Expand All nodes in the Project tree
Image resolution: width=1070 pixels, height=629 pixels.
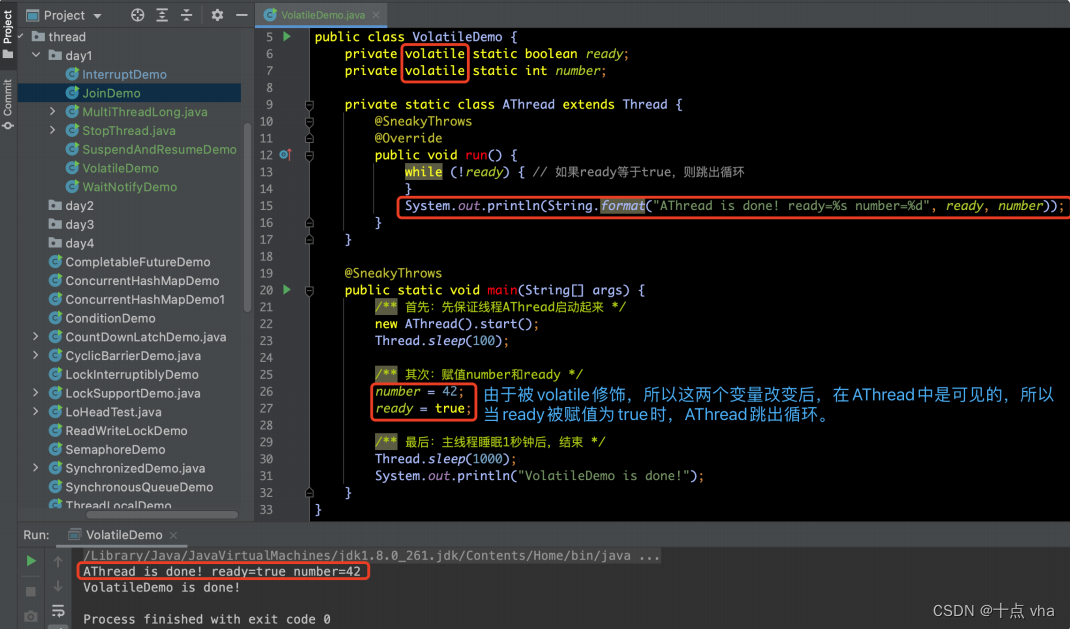click(162, 15)
